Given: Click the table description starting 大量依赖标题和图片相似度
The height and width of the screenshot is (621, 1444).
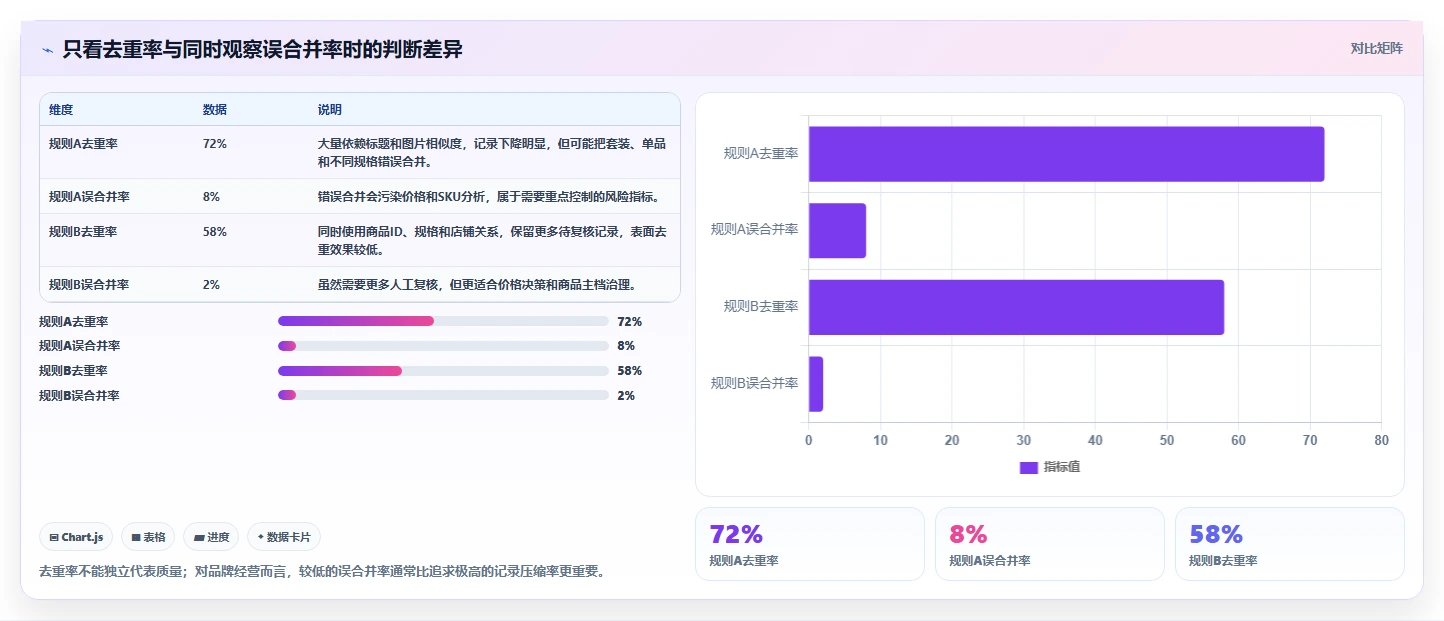Looking at the screenshot, I should 492,152.
